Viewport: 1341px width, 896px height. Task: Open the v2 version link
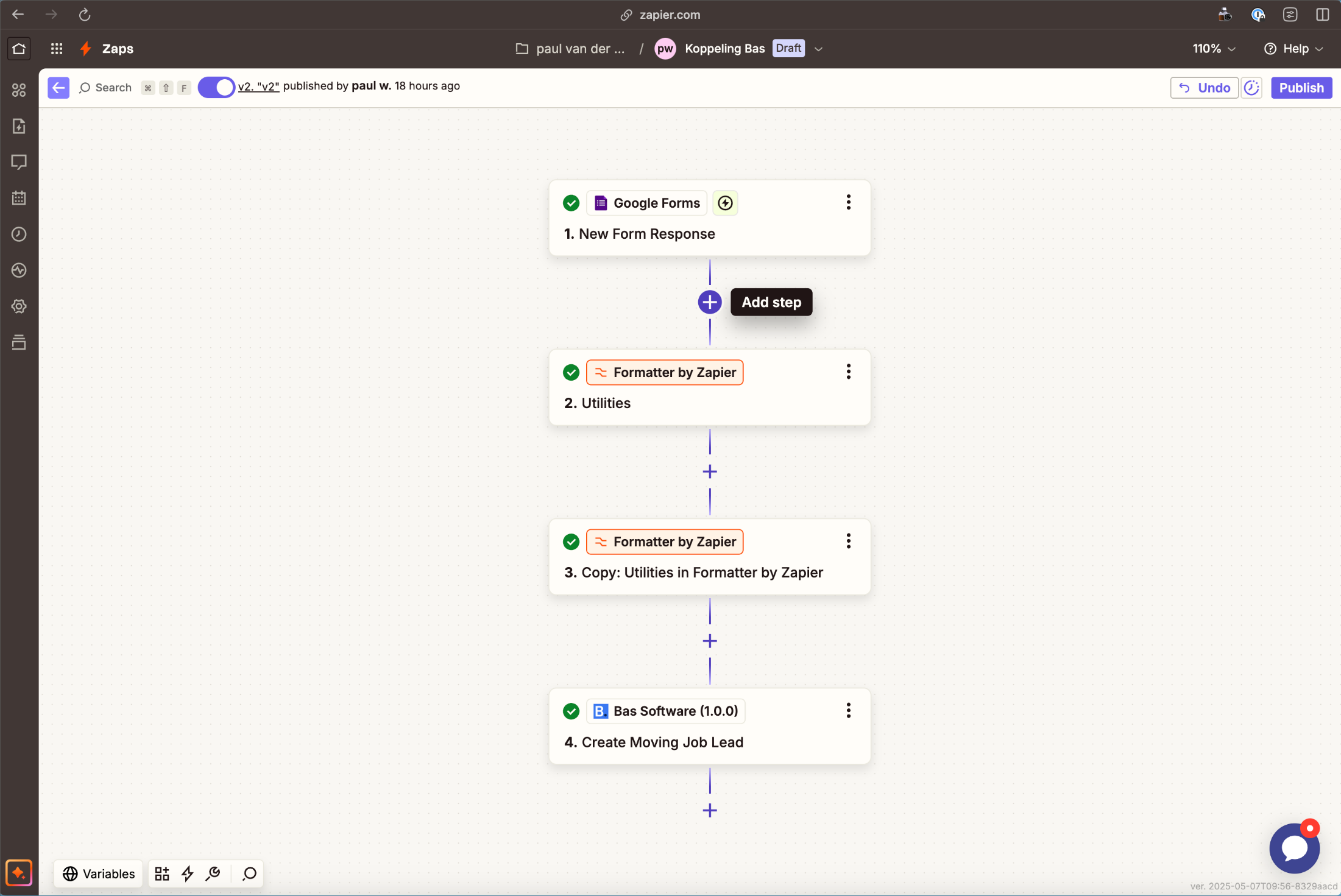pyautogui.click(x=258, y=86)
